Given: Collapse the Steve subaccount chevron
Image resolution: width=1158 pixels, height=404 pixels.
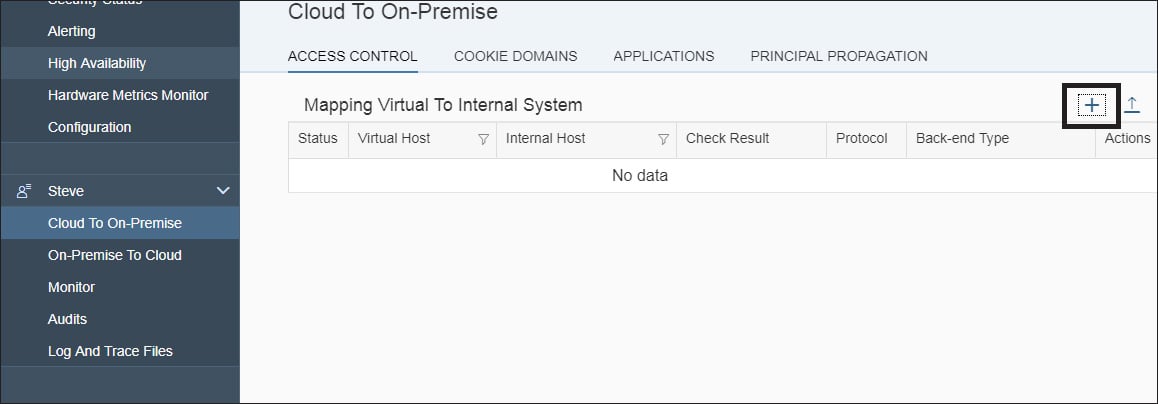Looking at the screenshot, I should (222, 191).
